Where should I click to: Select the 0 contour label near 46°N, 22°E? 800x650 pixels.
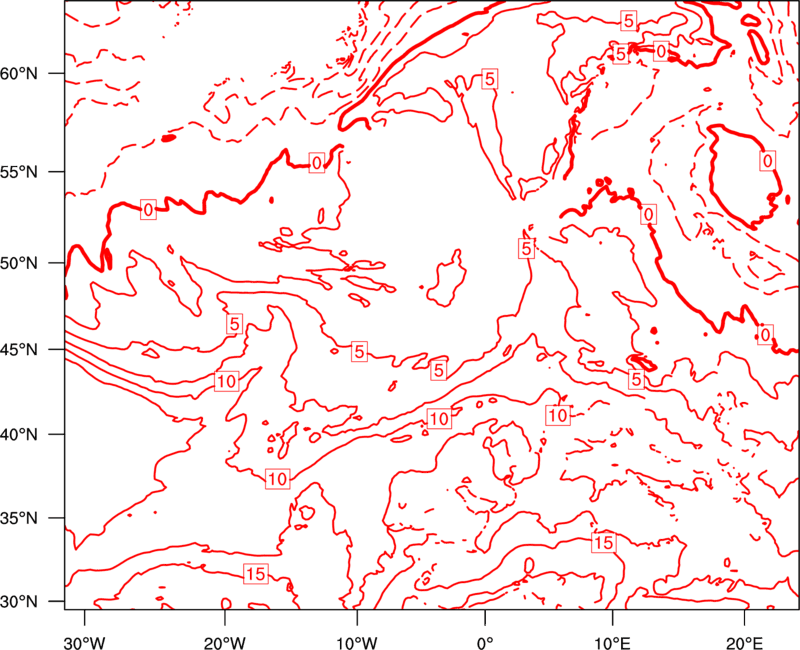pyautogui.click(x=765, y=335)
